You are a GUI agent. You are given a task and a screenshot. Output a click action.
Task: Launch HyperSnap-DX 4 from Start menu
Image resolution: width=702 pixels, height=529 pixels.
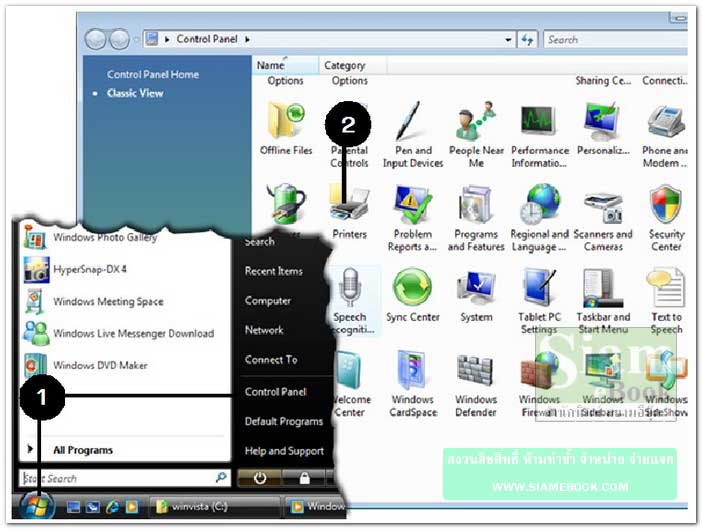[75, 269]
